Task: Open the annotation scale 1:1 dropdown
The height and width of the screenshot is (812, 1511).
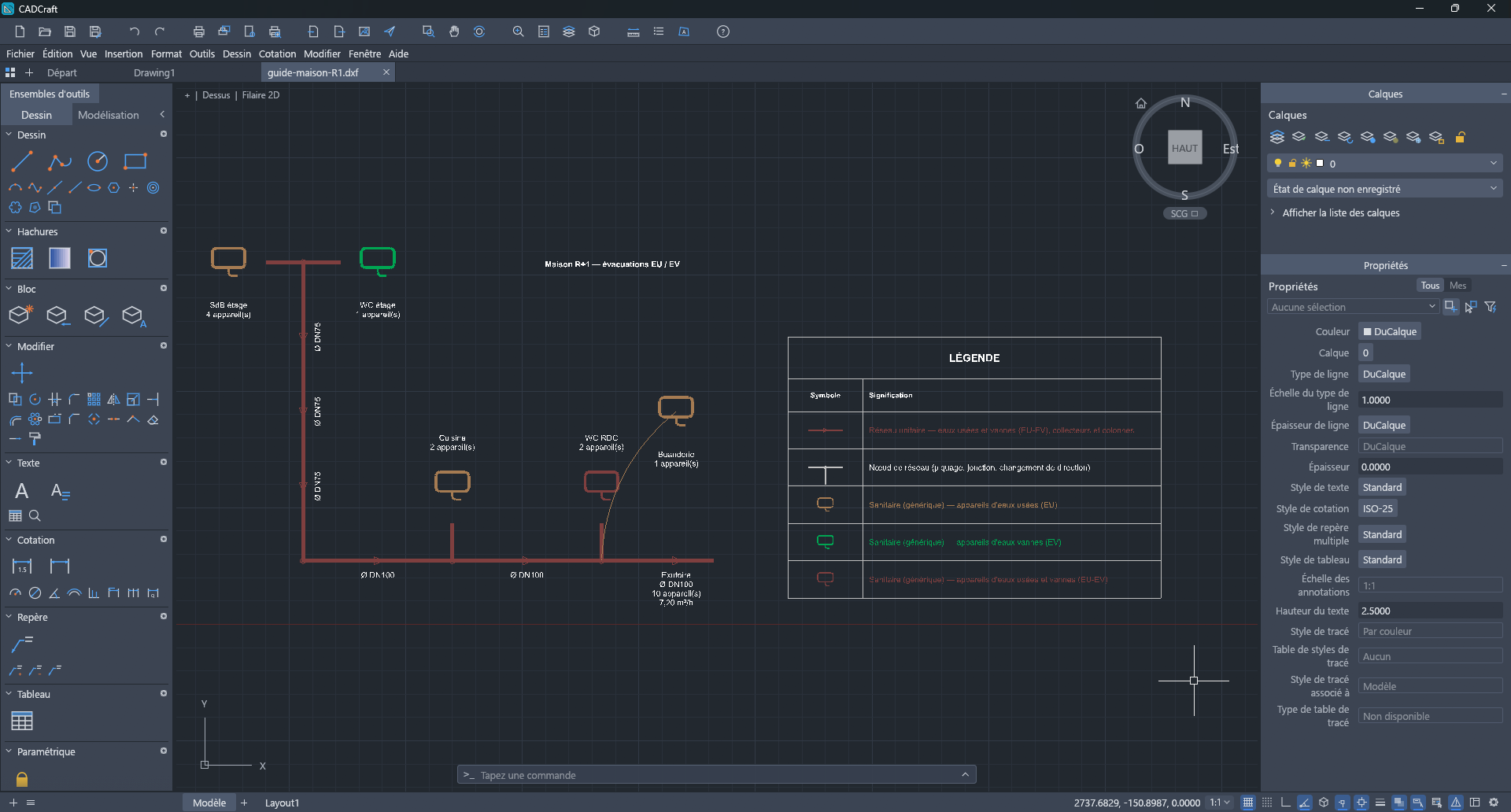Action: (1221, 803)
